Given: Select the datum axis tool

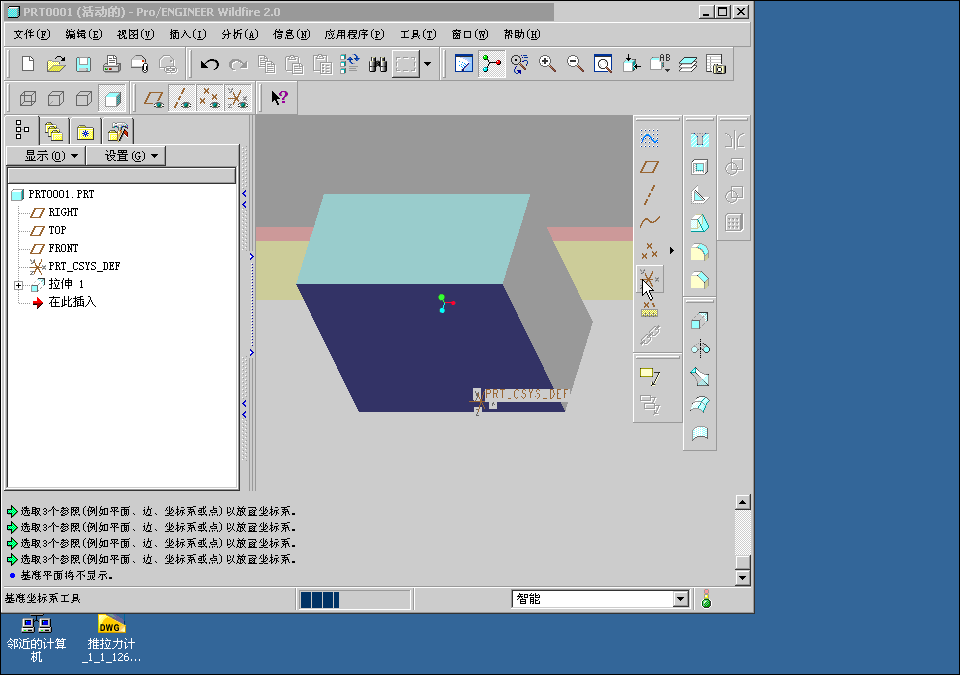Looking at the screenshot, I should 649,194.
